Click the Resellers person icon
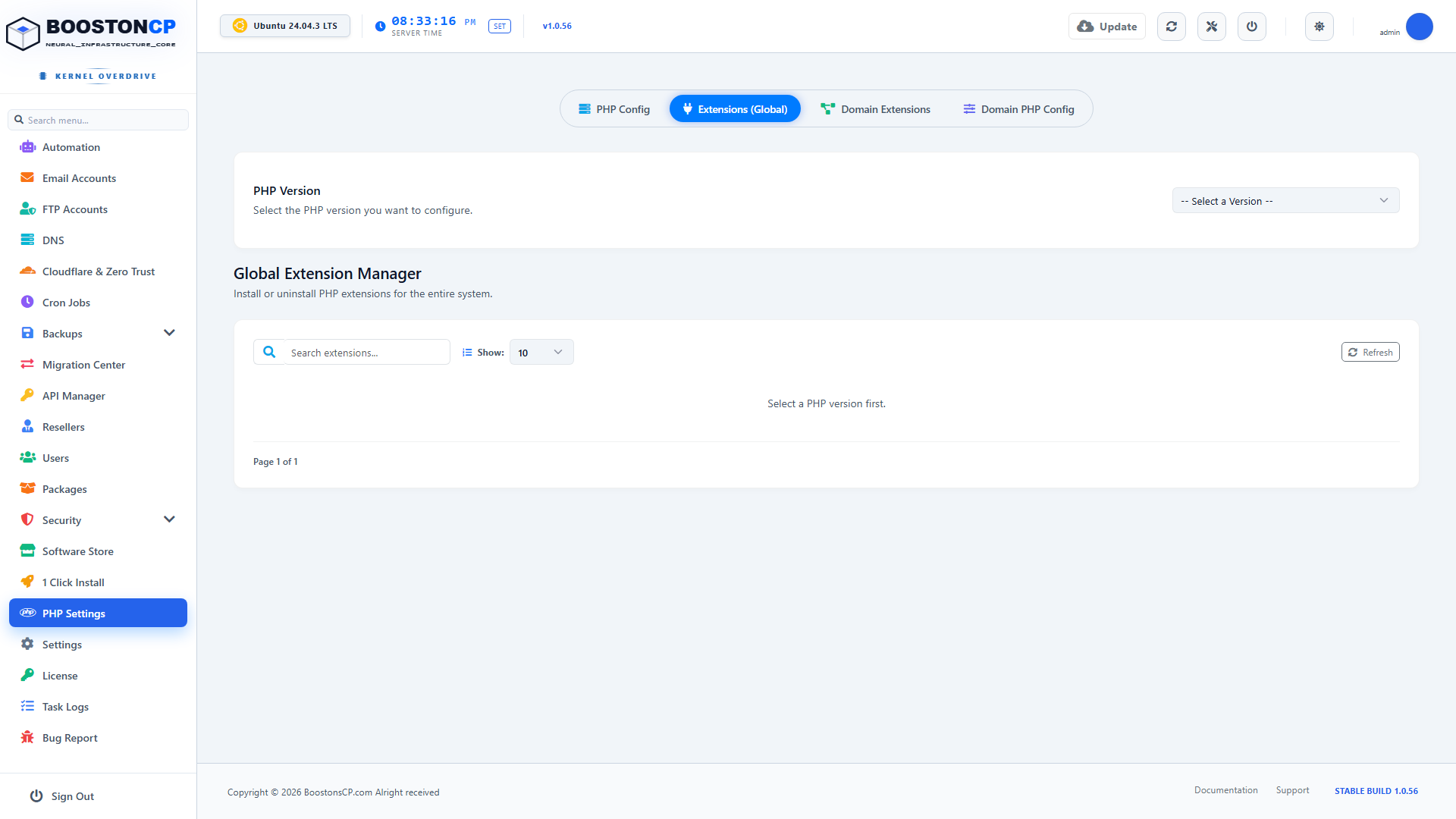This screenshot has width=1456, height=819. click(x=27, y=426)
